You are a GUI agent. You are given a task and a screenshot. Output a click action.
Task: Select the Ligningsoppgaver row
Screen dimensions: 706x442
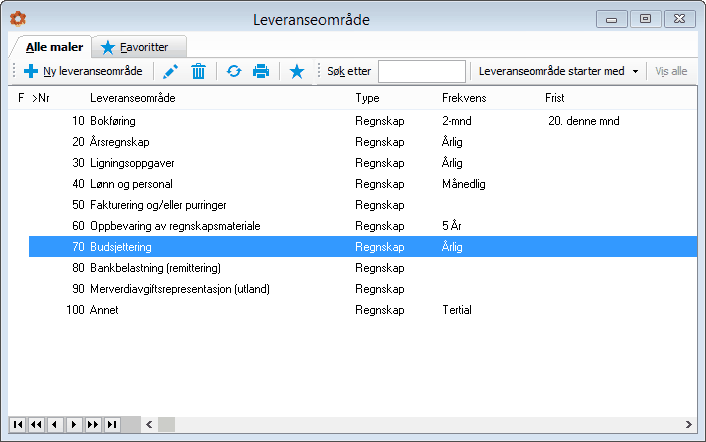363,163
